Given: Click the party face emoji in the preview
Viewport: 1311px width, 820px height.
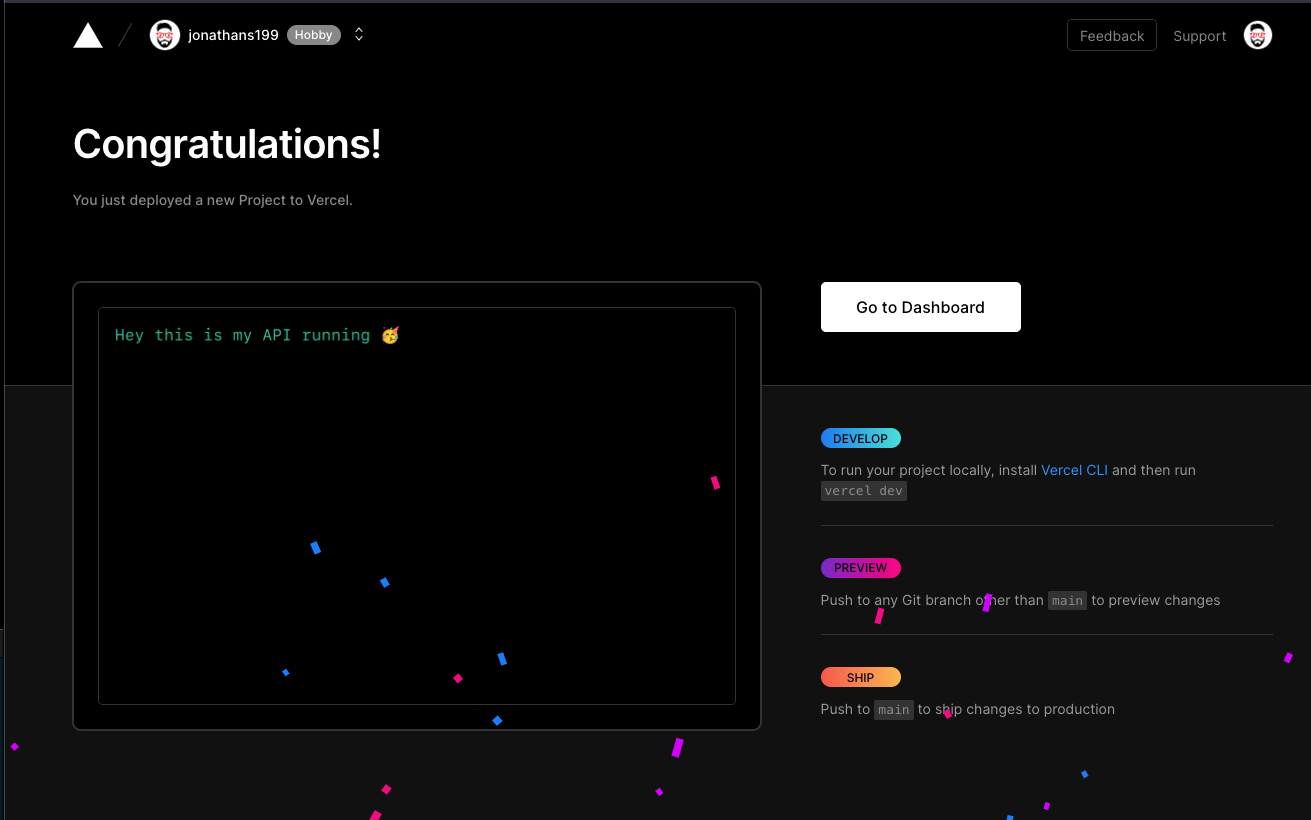Looking at the screenshot, I should (x=390, y=335).
